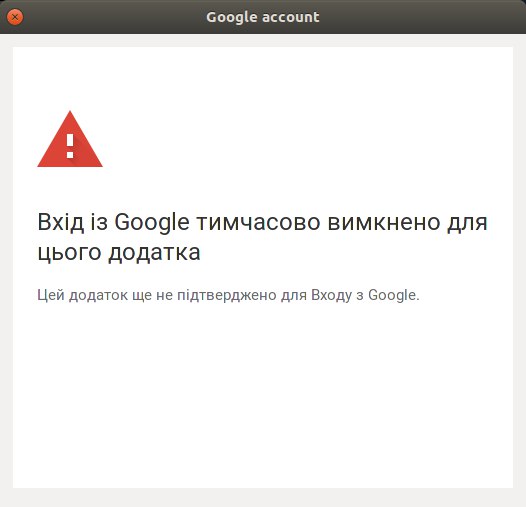This screenshot has width=526, height=507.
Task: Click the word "account" in the title bar
Action: tap(291, 17)
